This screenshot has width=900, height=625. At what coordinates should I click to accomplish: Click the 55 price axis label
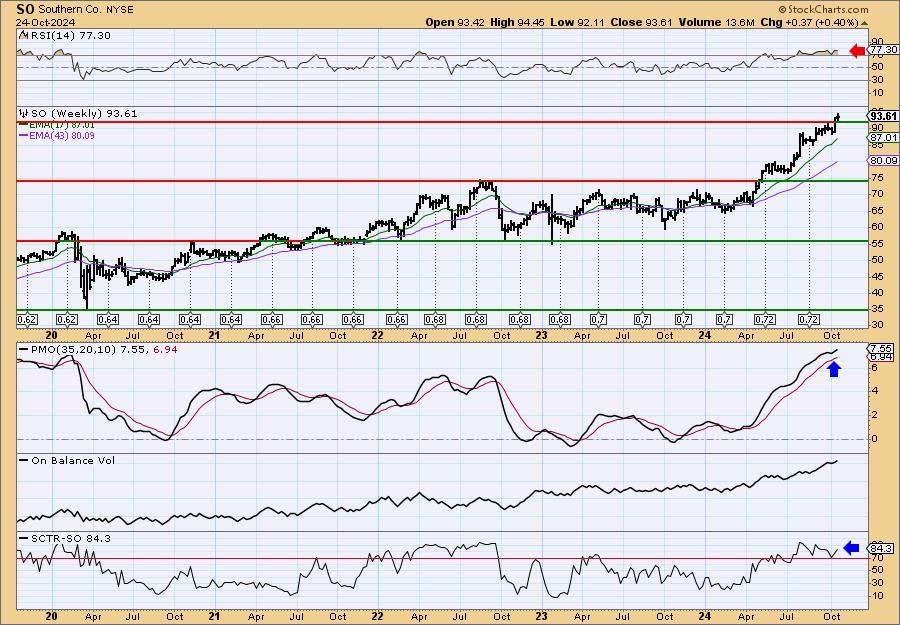click(876, 243)
